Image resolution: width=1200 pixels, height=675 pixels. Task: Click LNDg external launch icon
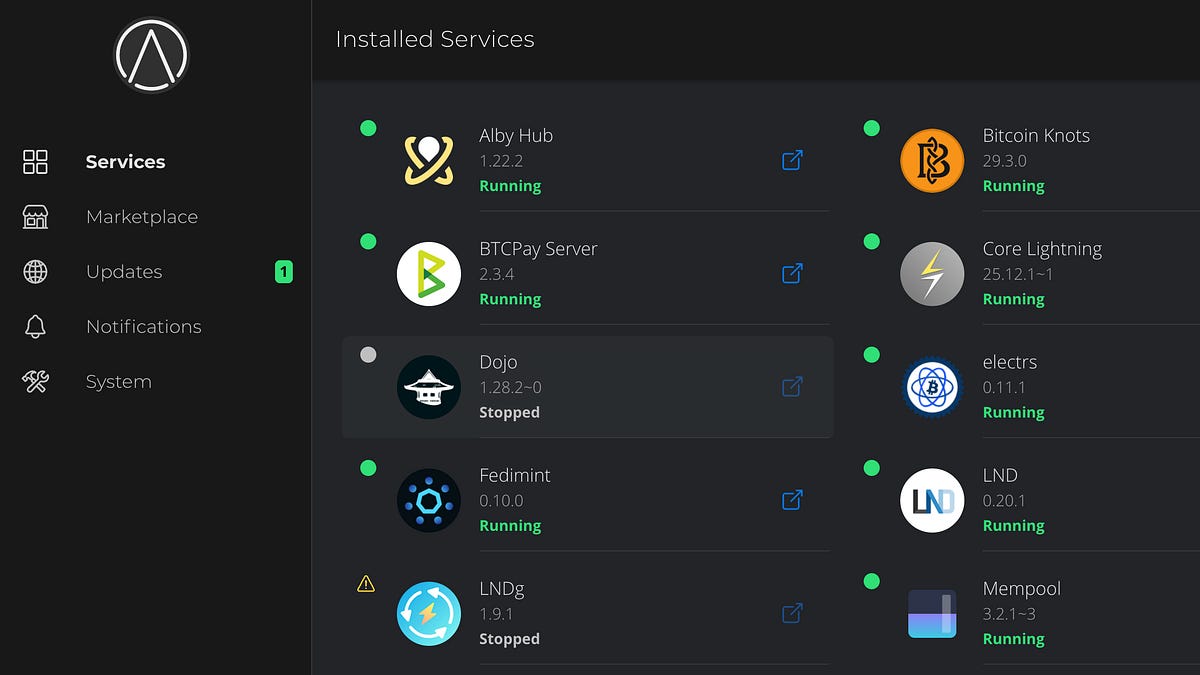click(x=792, y=612)
